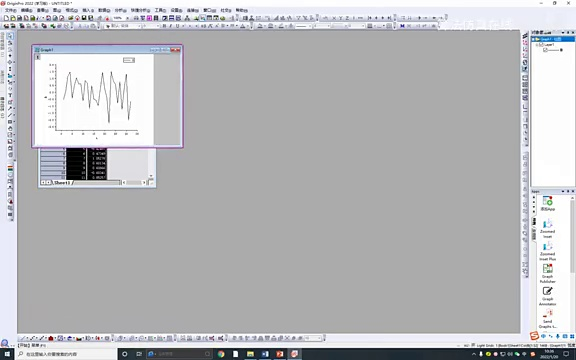Toggle Underline text formatting

[177, 26]
